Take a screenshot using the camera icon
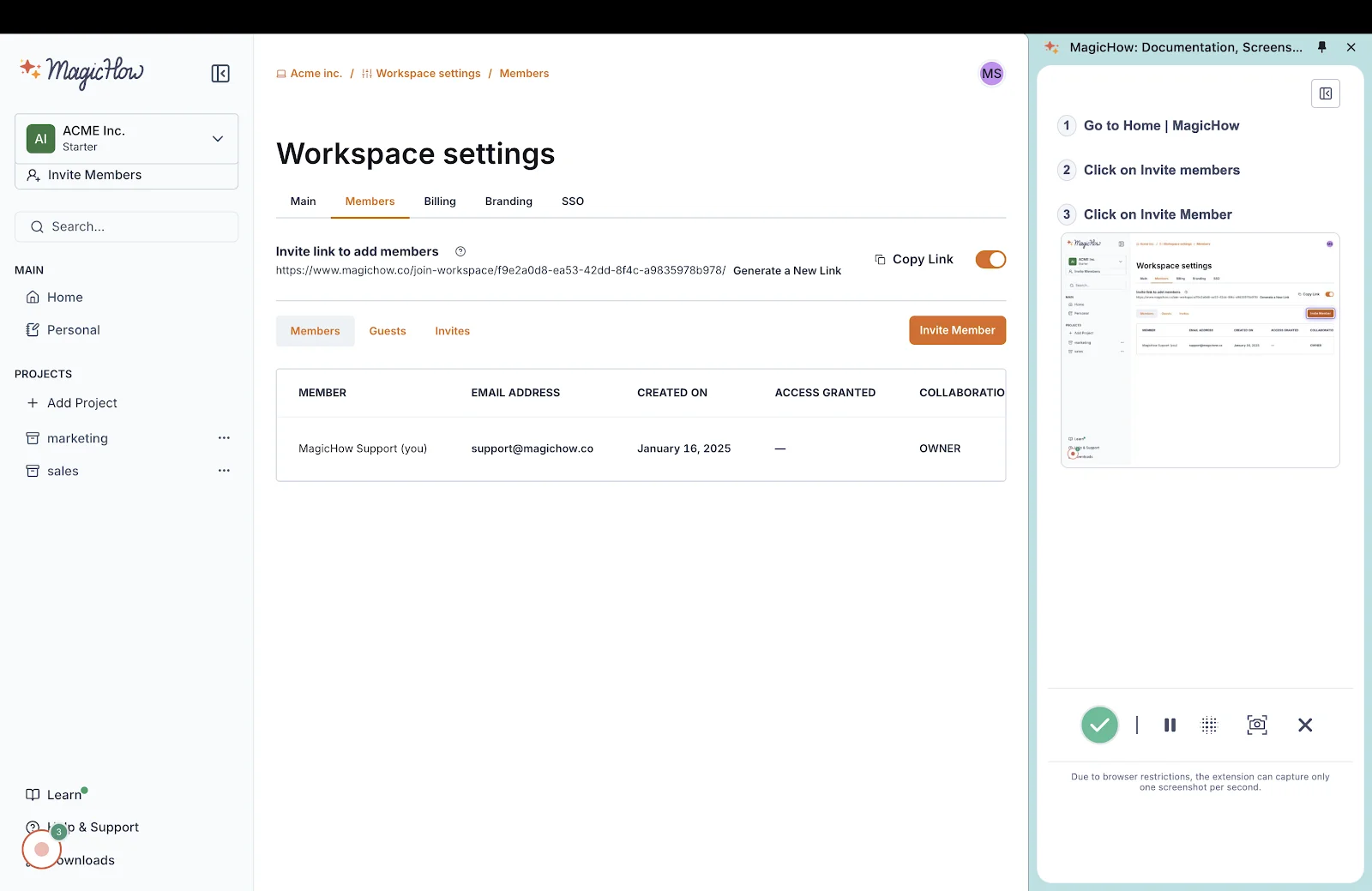Viewport: 1372px width, 891px height. coord(1256,725)
